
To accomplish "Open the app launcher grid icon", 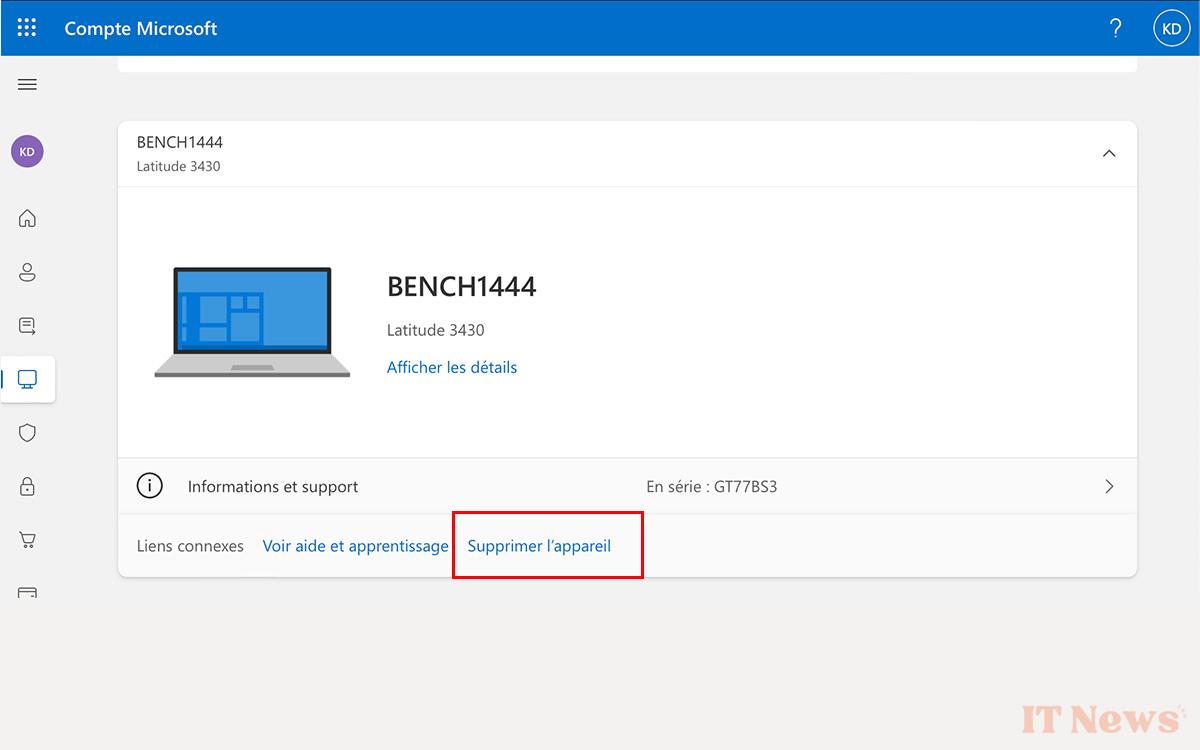I will coord(27,28).
